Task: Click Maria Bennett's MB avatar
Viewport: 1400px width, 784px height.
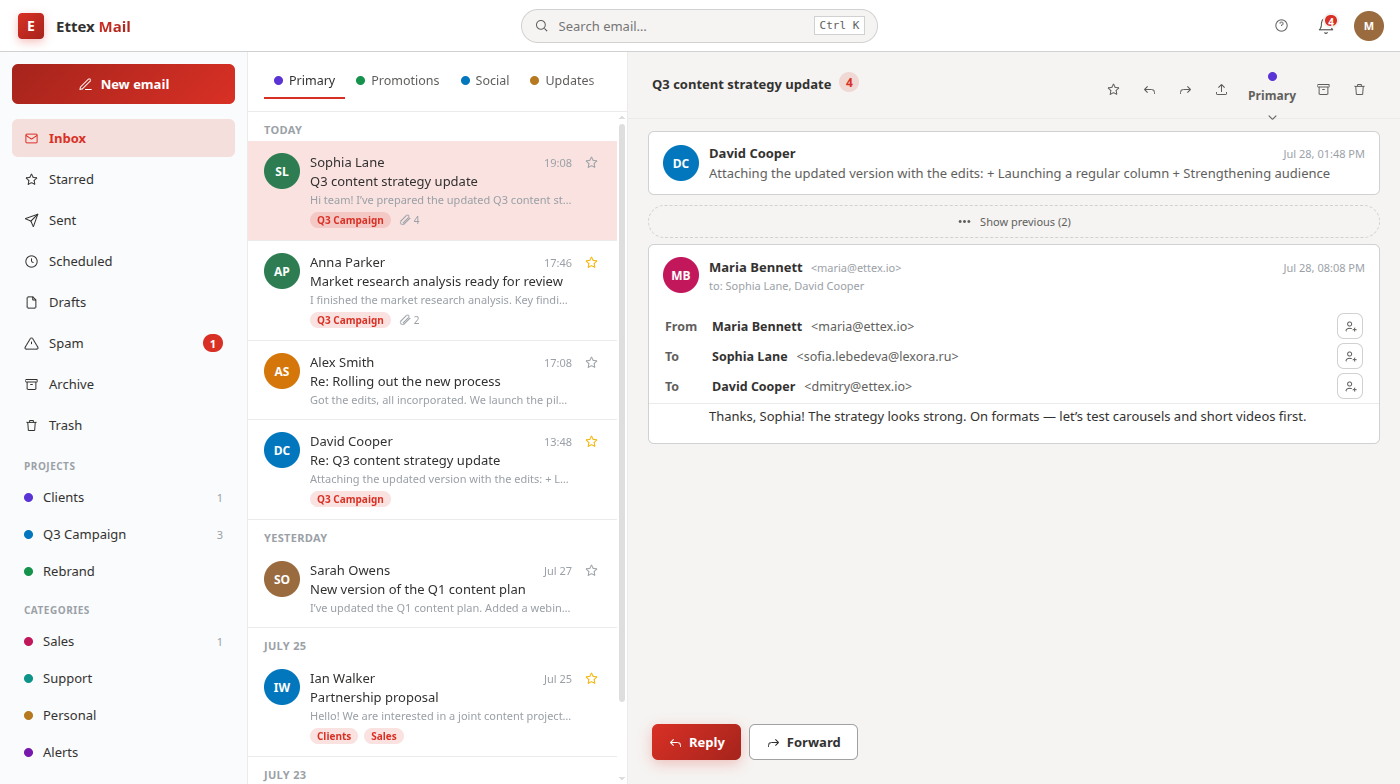Action: pyautogui.click(x=681, y=275)
